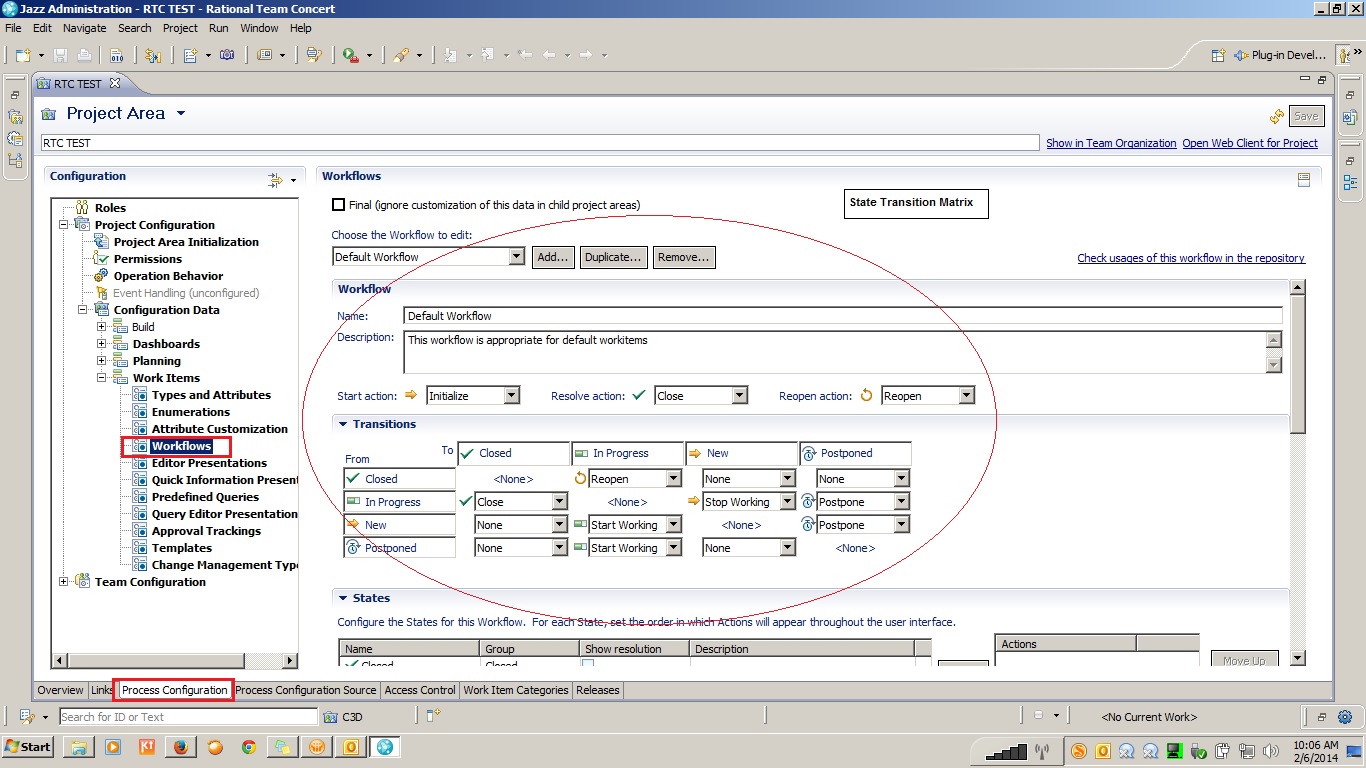Click the Enumerations icon

point(140,412)
